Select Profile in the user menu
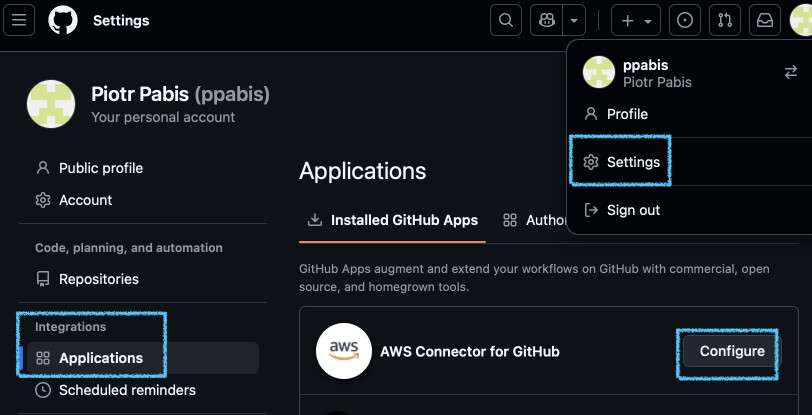Image resolution: width=812 pixels, height=415 pixels. click(x=627, y=114)
